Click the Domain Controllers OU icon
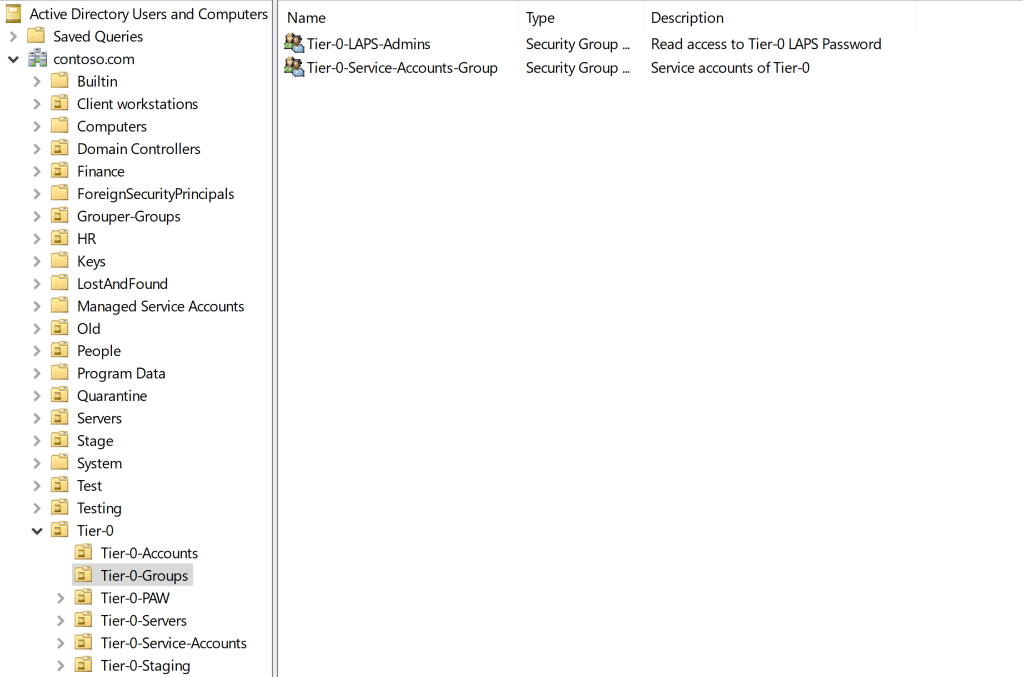Screen dimensions: 1023x677 pos(60,149)
